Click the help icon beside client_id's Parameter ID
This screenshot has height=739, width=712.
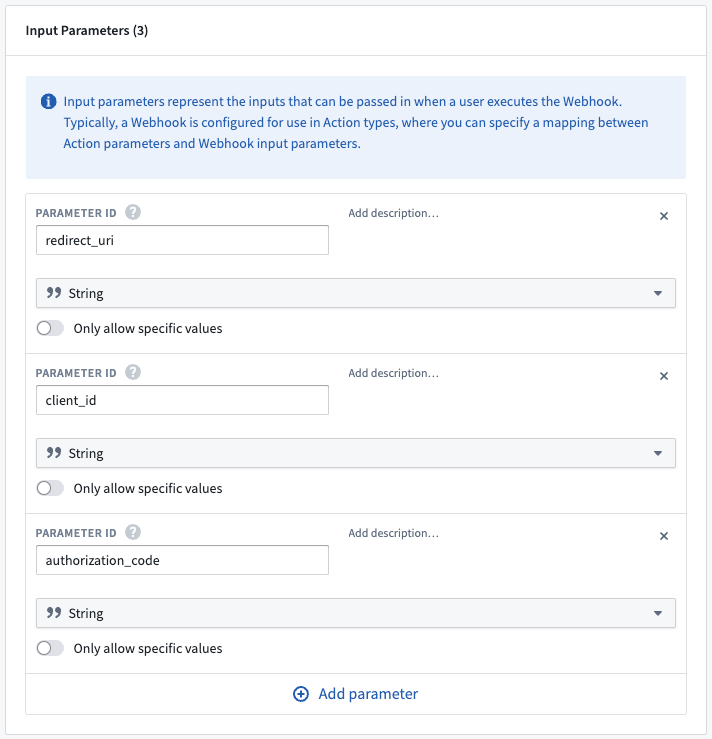(x=133, y=372)
